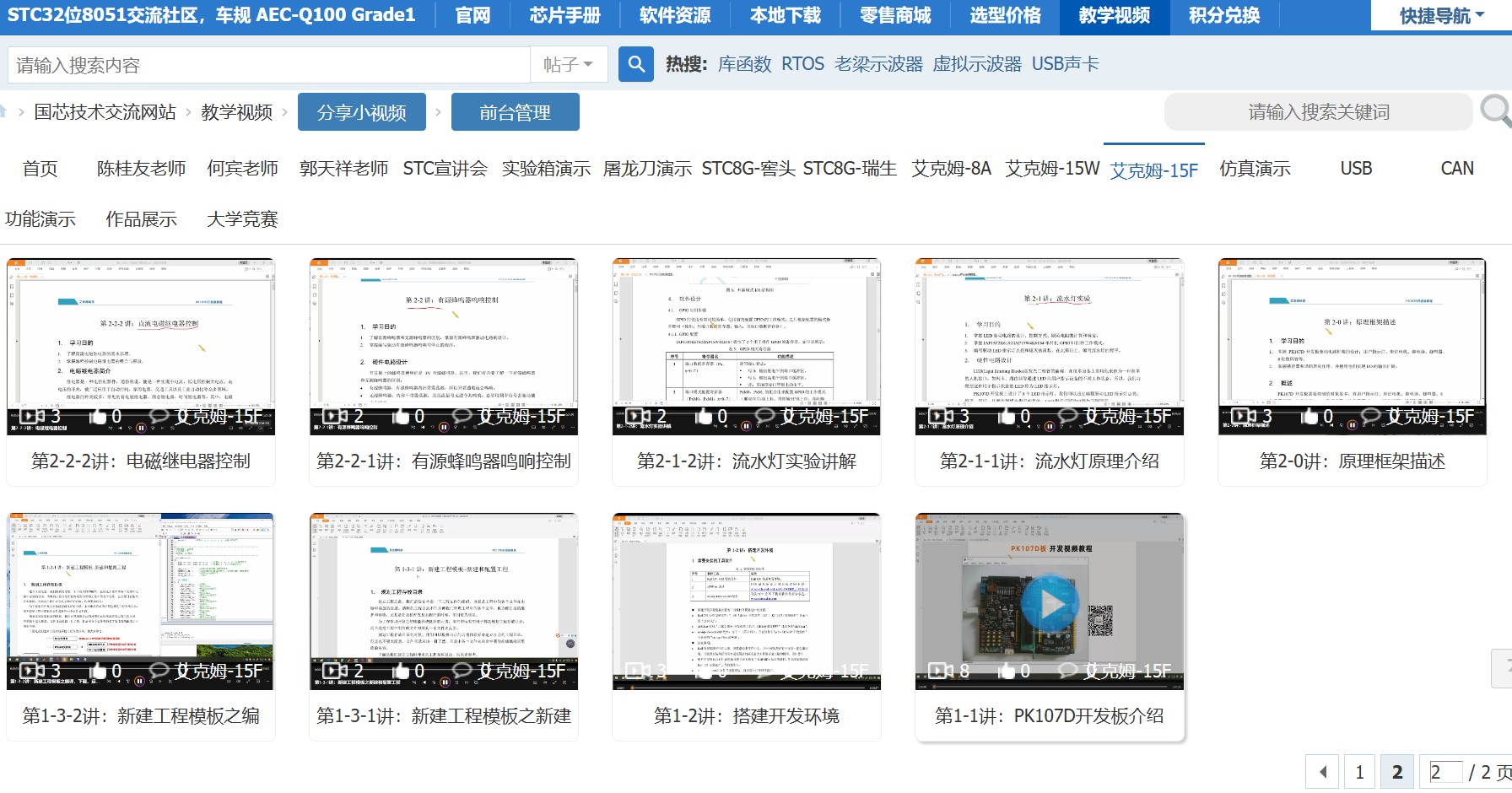Click the main search content input field
This screenshot has height=793, width=1512.
[268, 65]
